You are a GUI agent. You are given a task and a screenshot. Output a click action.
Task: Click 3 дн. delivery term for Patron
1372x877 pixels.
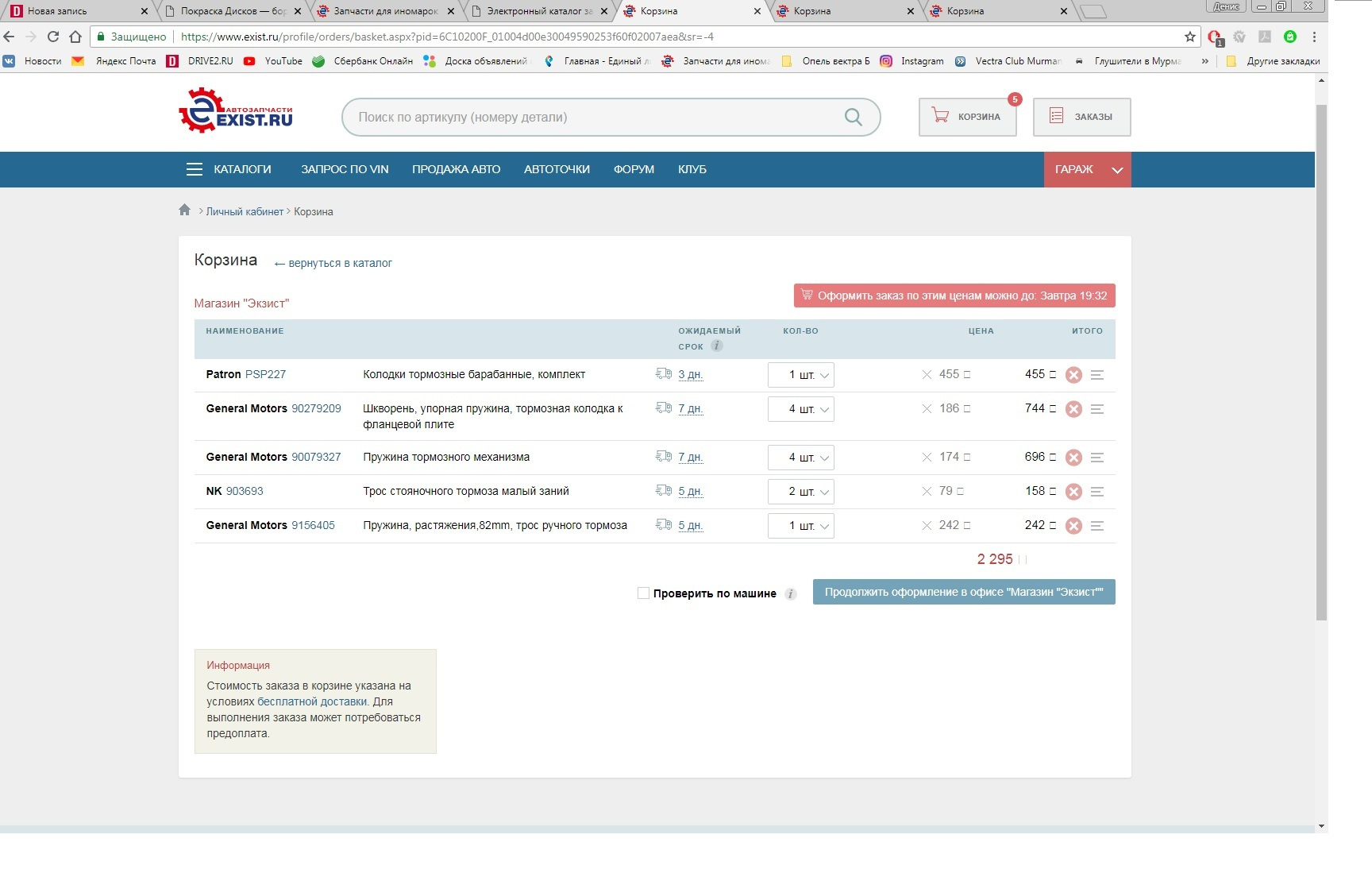(690, 374)
